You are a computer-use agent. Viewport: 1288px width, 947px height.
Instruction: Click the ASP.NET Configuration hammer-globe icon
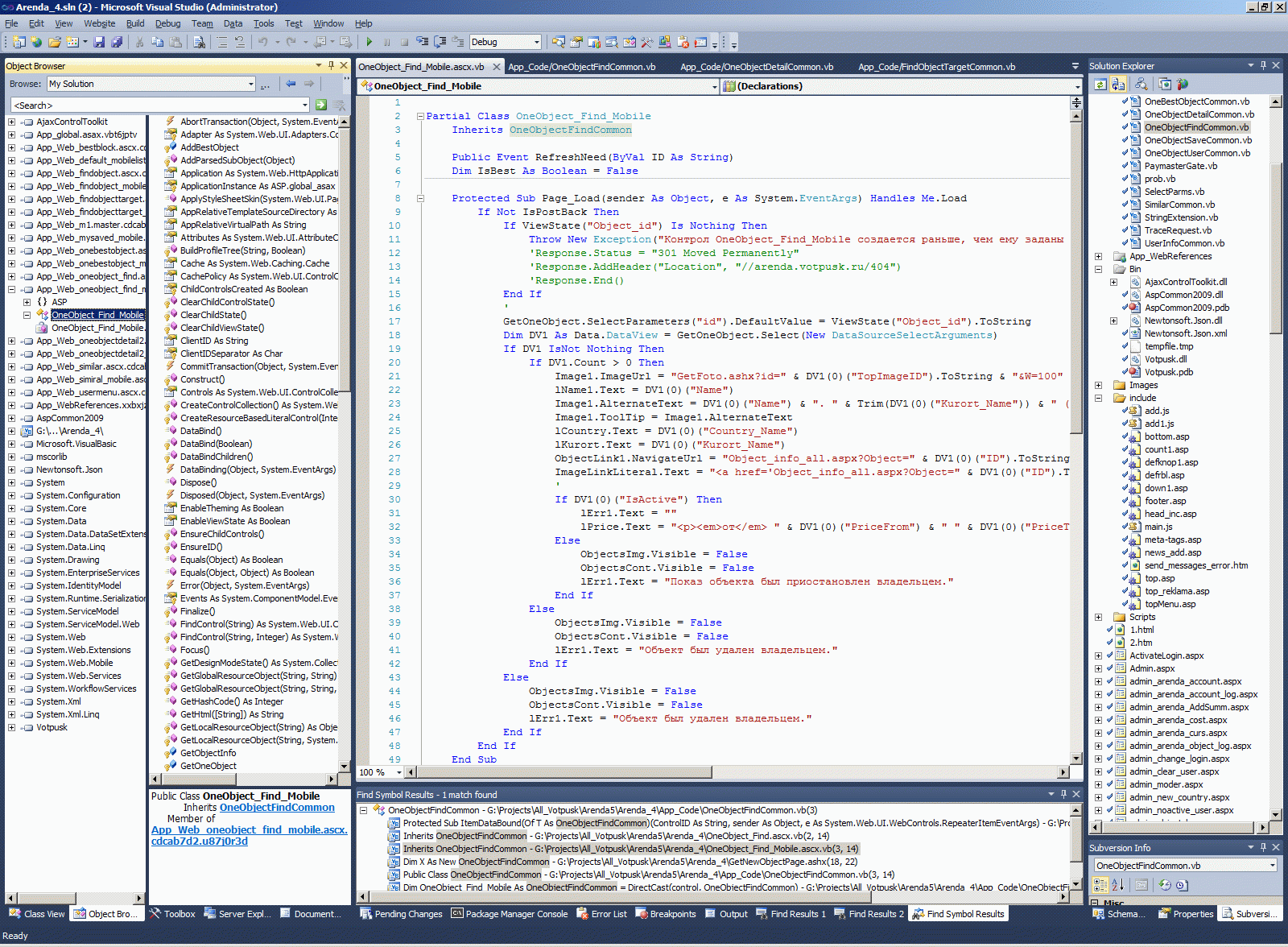[x=1183, y=84]
